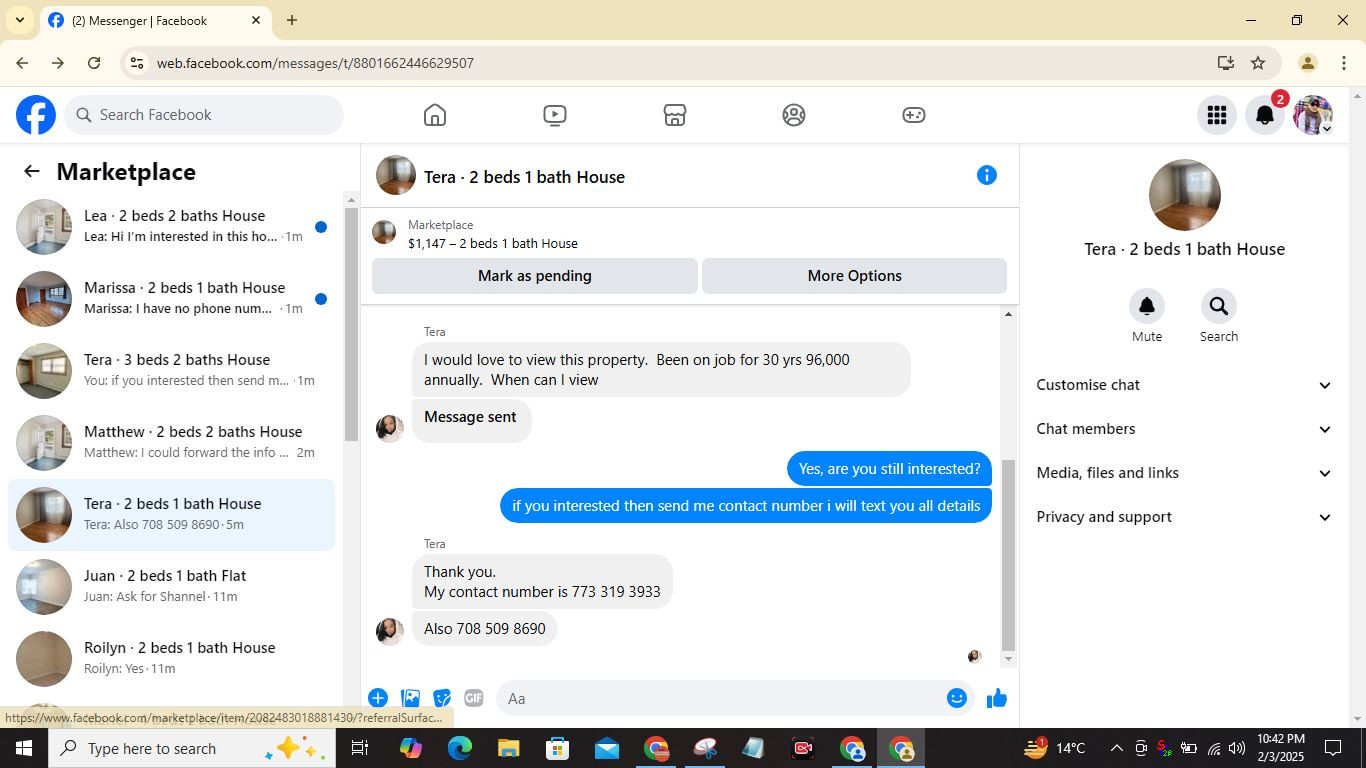The image size is (1366, 768).
Task: Expand Privacy and support section
Action: (x=1184, y=517)
